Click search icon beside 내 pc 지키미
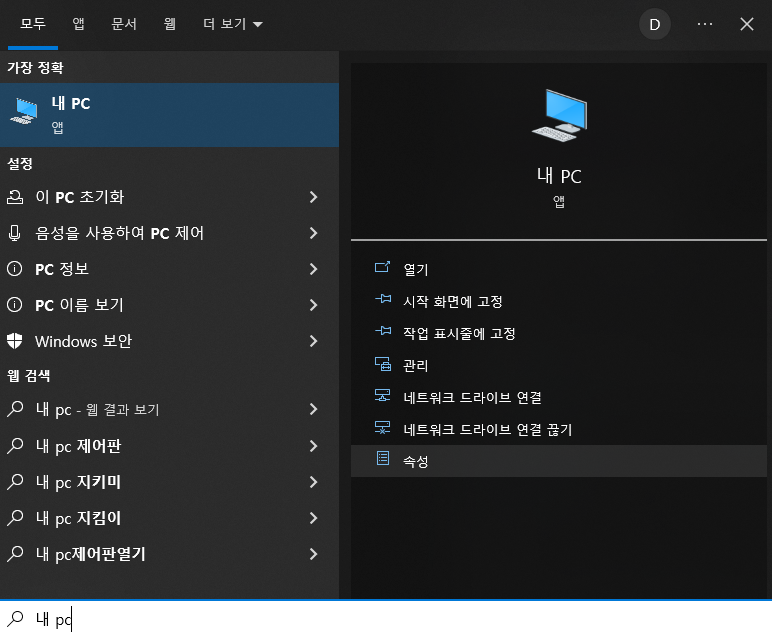 coord(15,482)
